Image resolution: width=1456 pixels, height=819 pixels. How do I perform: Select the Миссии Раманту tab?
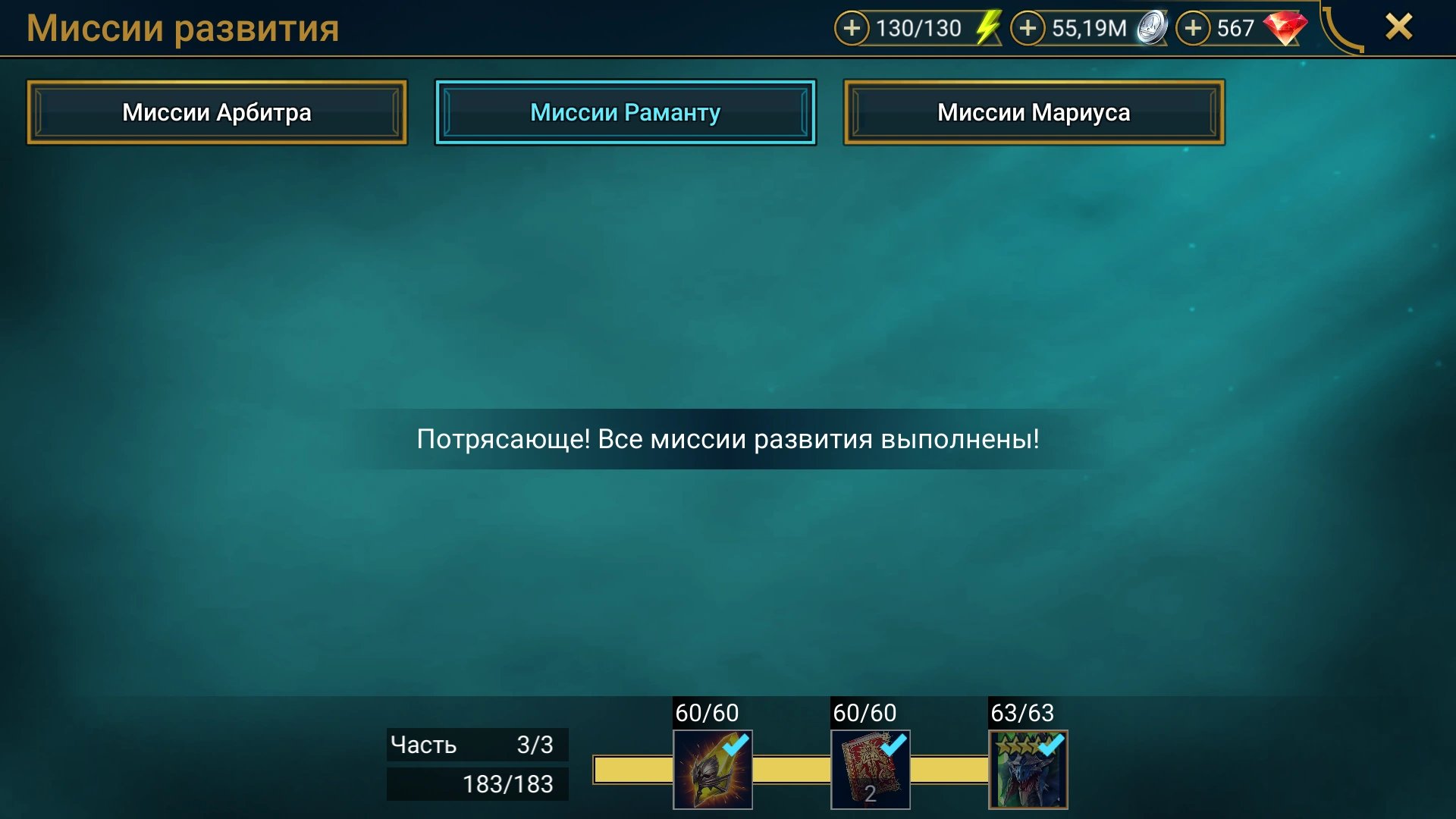(626, 112)
